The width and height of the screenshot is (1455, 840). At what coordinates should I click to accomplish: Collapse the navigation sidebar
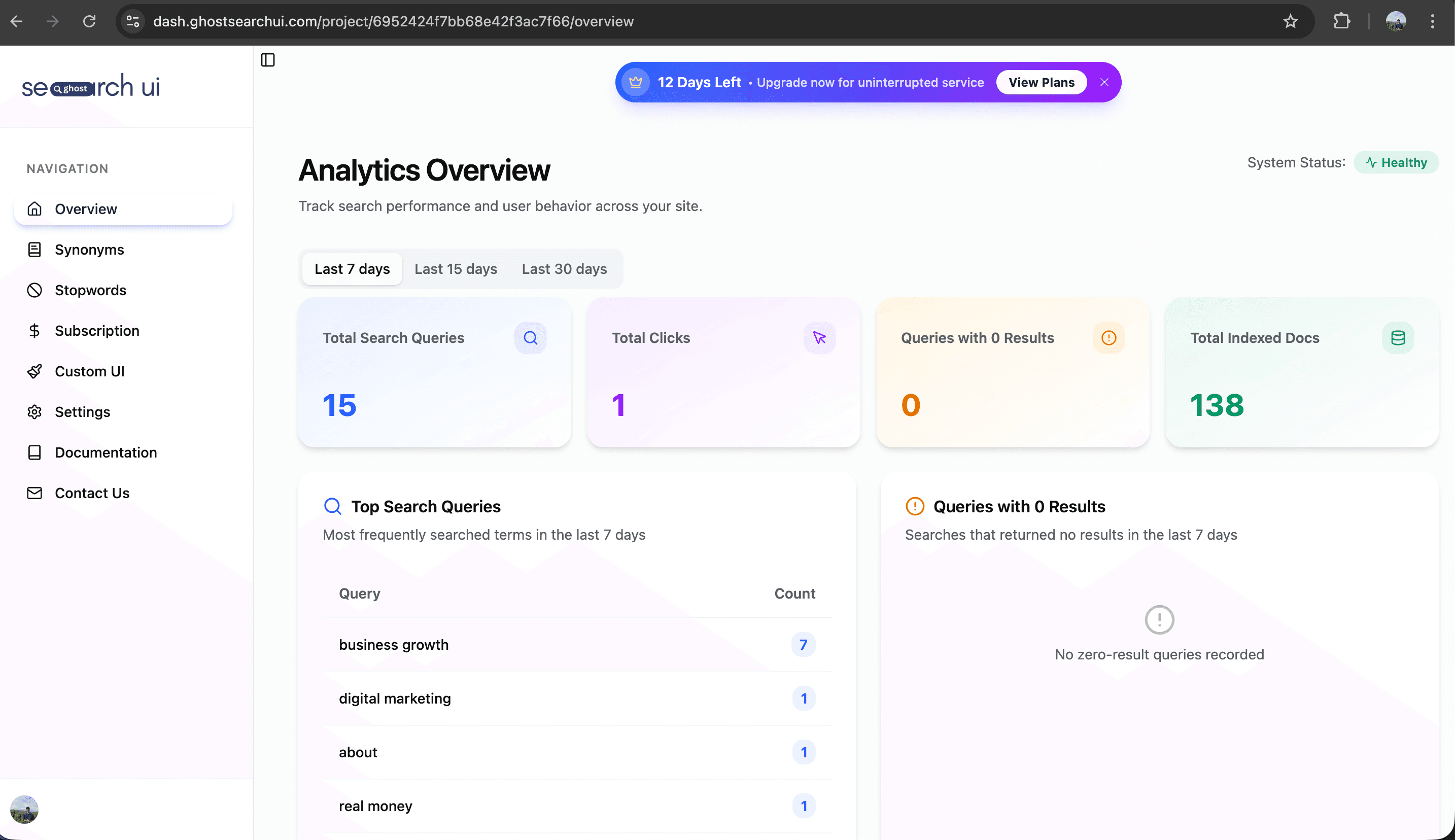[268, 59]
